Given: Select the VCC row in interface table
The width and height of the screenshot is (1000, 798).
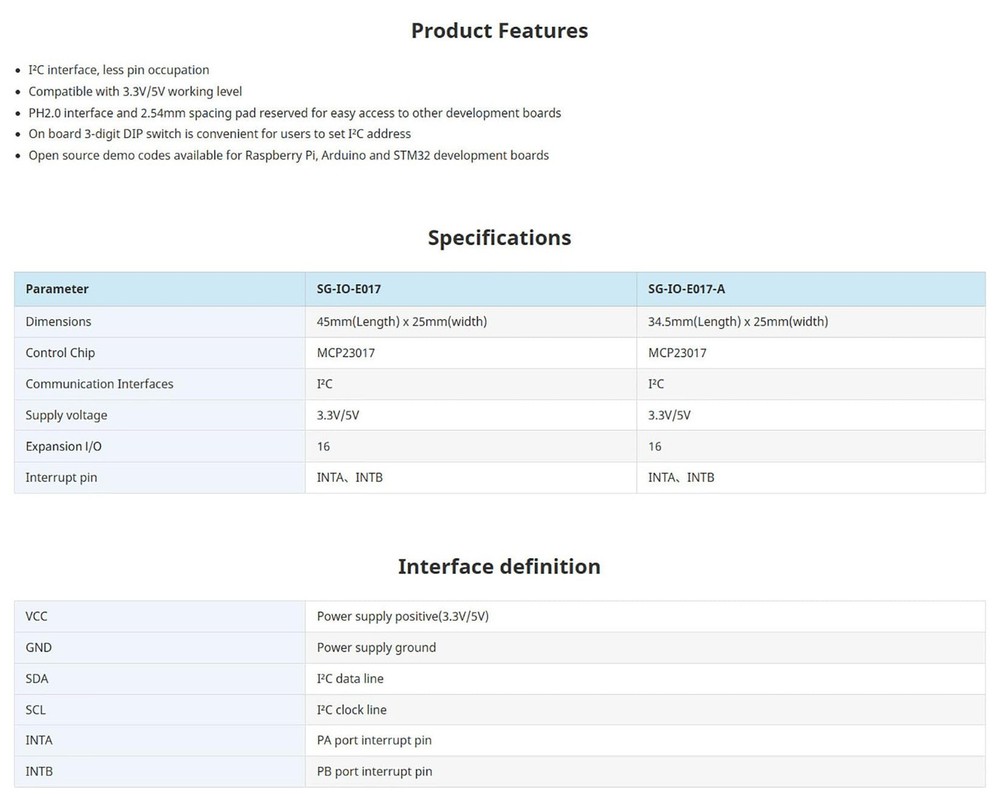Looking at the screenshot, I should [x=37, y=616].
